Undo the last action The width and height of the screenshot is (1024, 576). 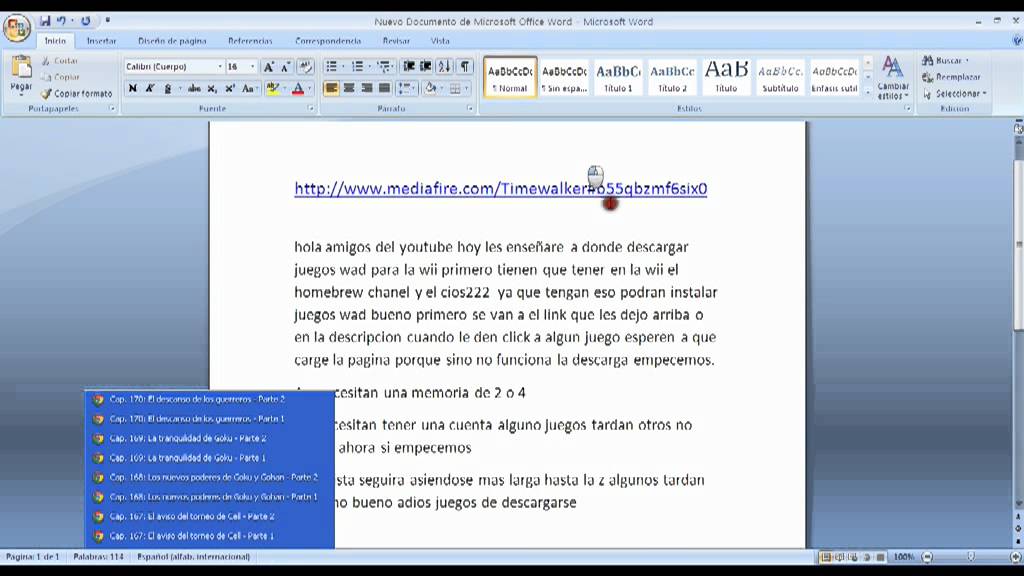[x=61, y=21]
